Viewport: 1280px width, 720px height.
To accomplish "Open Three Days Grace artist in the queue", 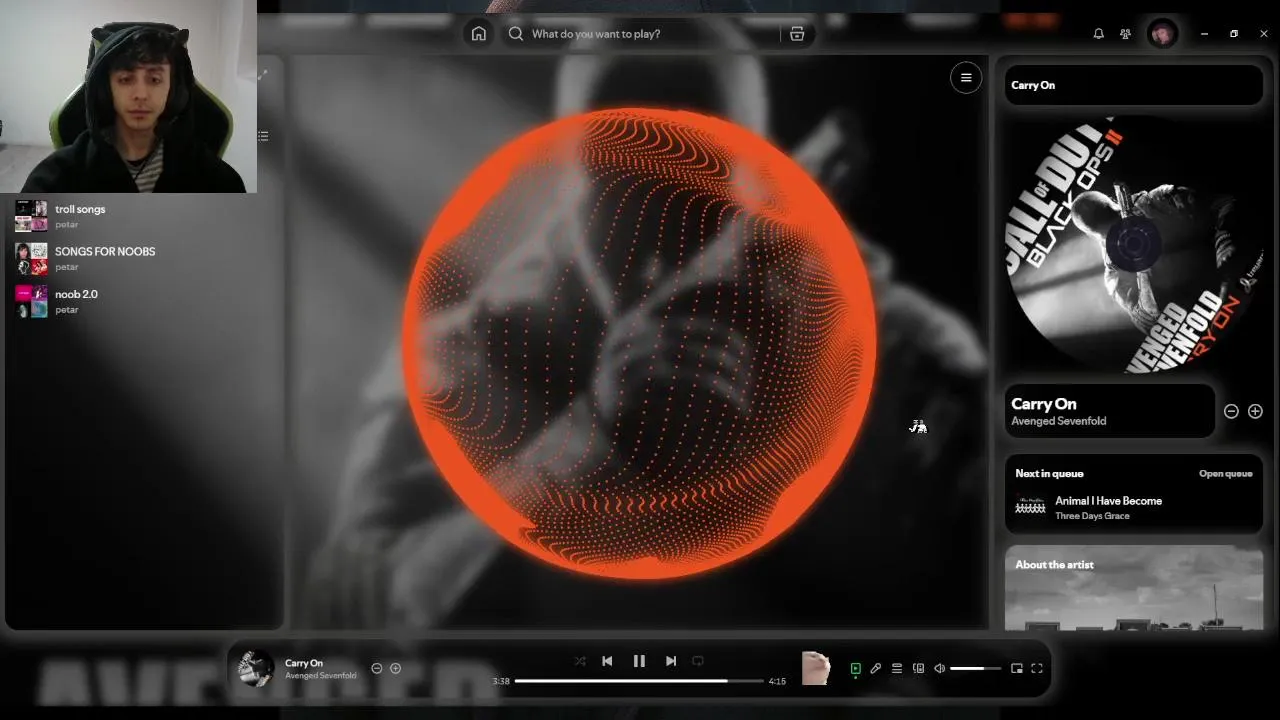I will pos(1092,516).
